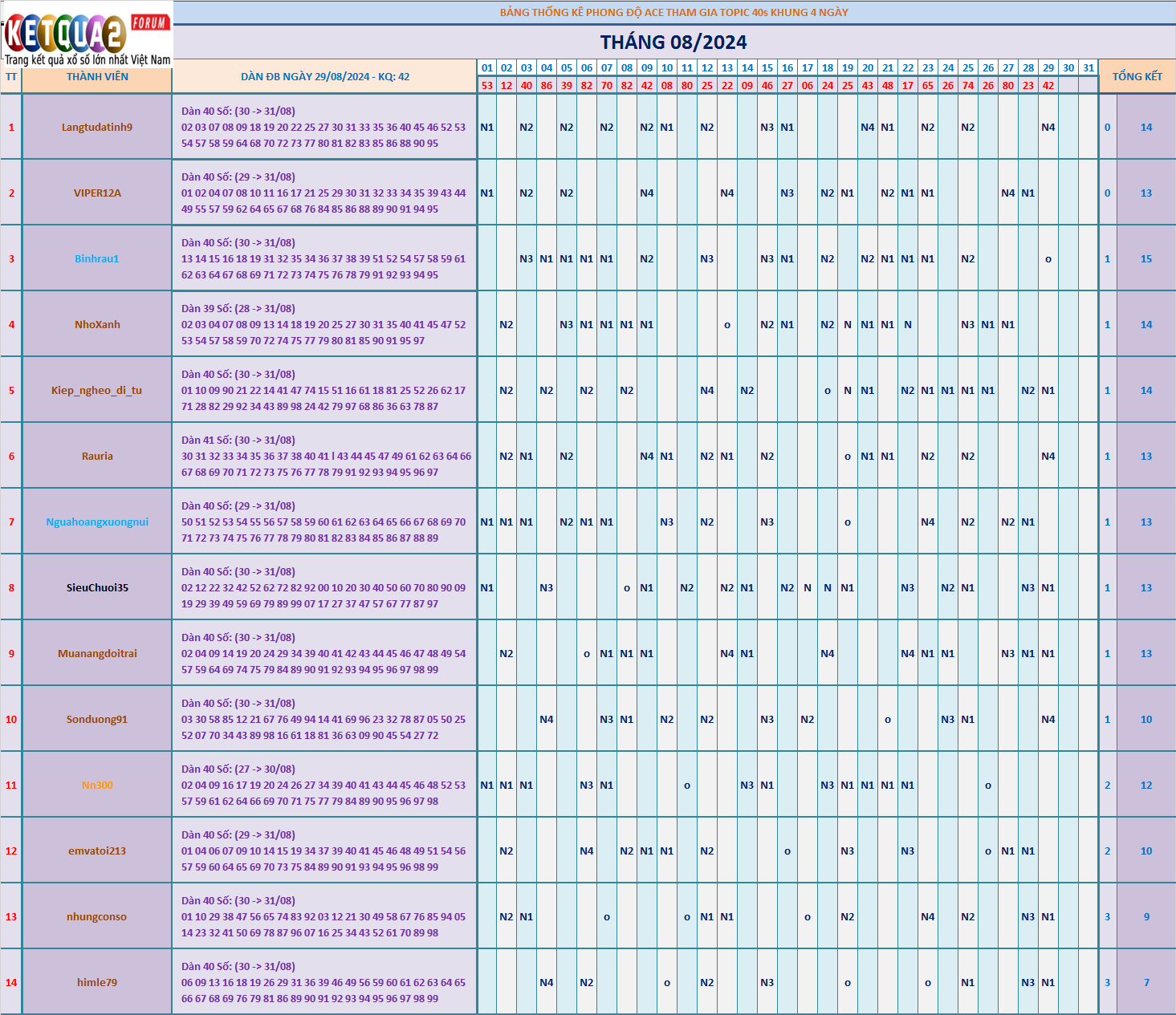Select the SieuChuoi35 member cell
Screen dimensions: 1176x1015
click(97, 587)
